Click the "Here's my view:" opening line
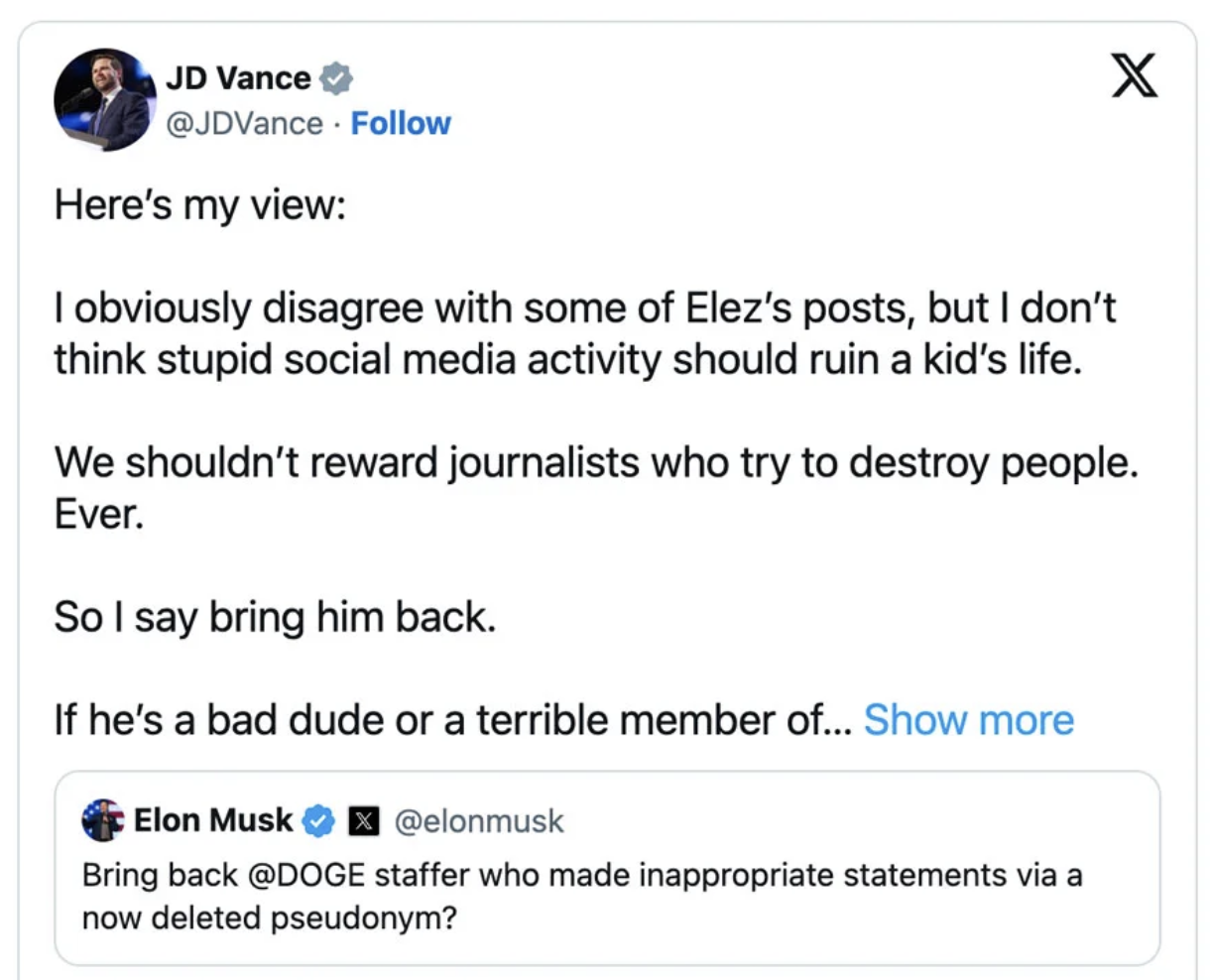 [200, 205]
